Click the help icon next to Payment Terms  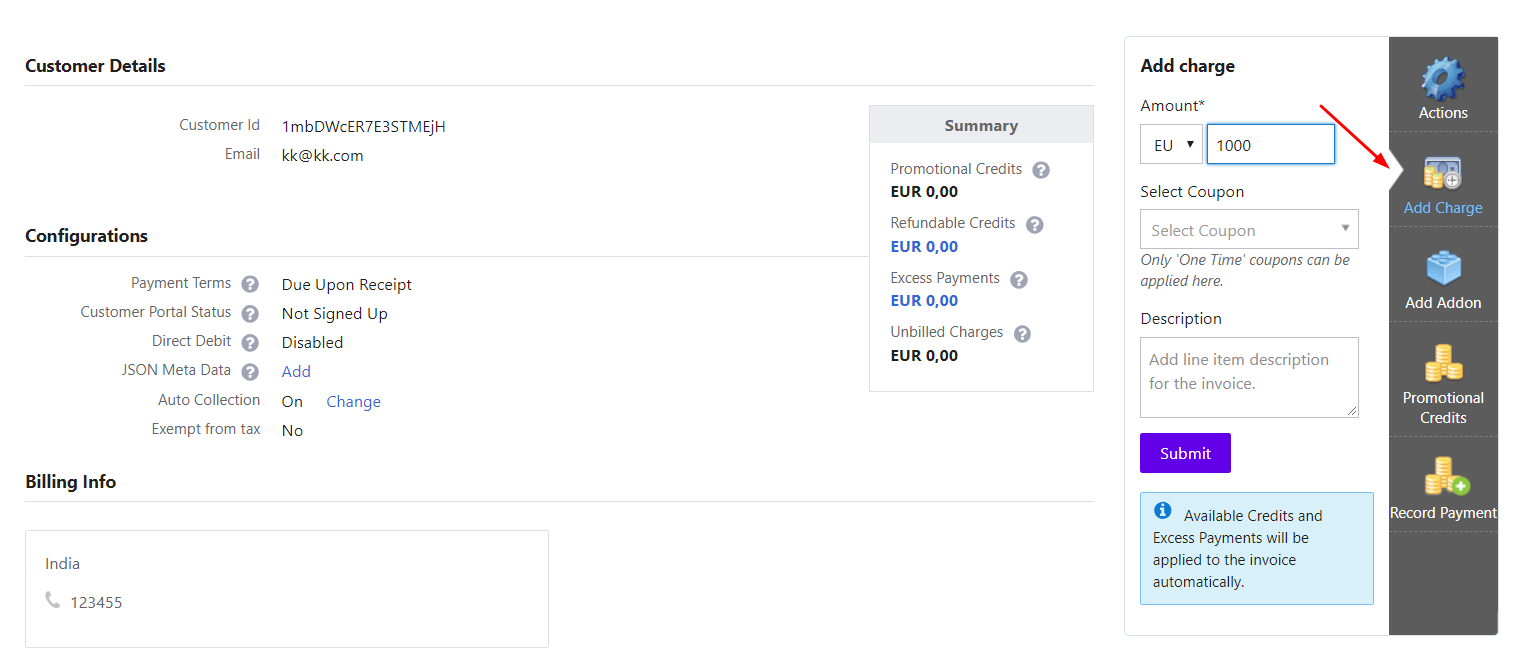point(249,283)
